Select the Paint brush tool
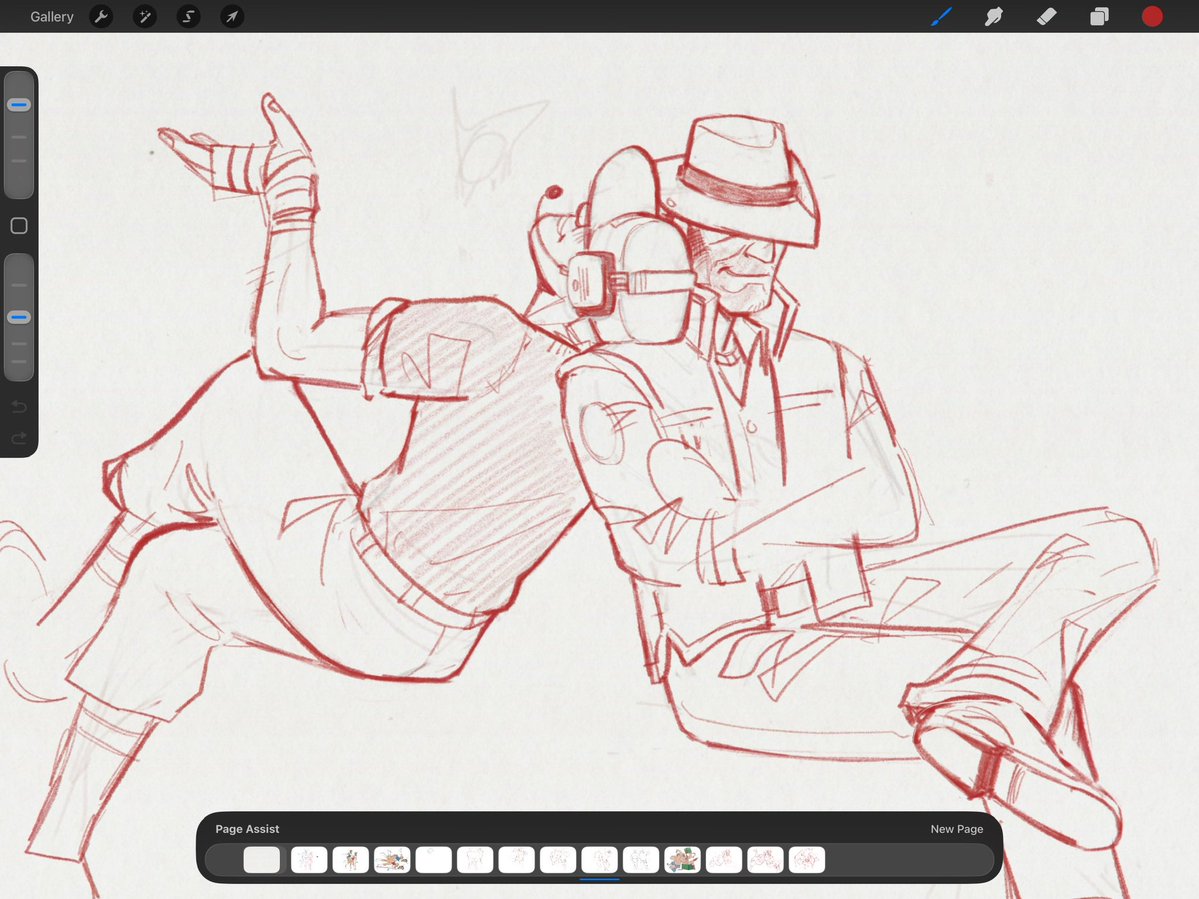Viewport: 1199px width, 899px height. pos(941,16)
